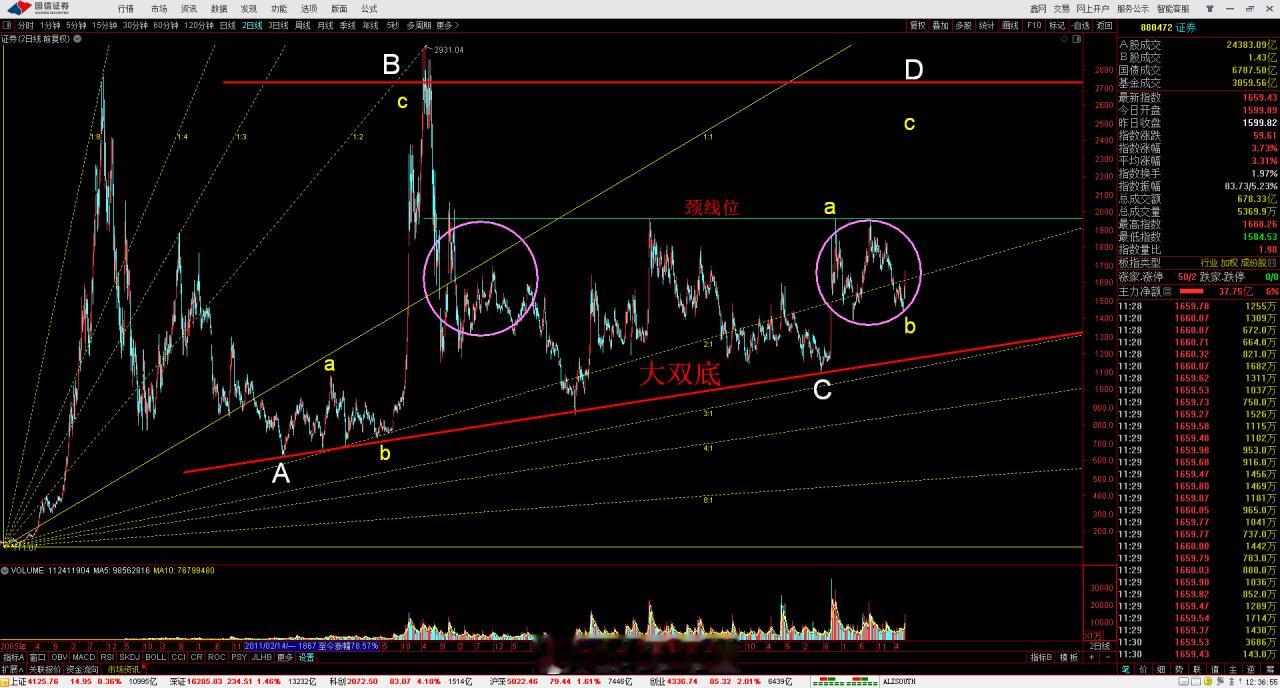Open the 版面 menu
The width and height of the screenshot is (1280, 688).
click(339, 9)
